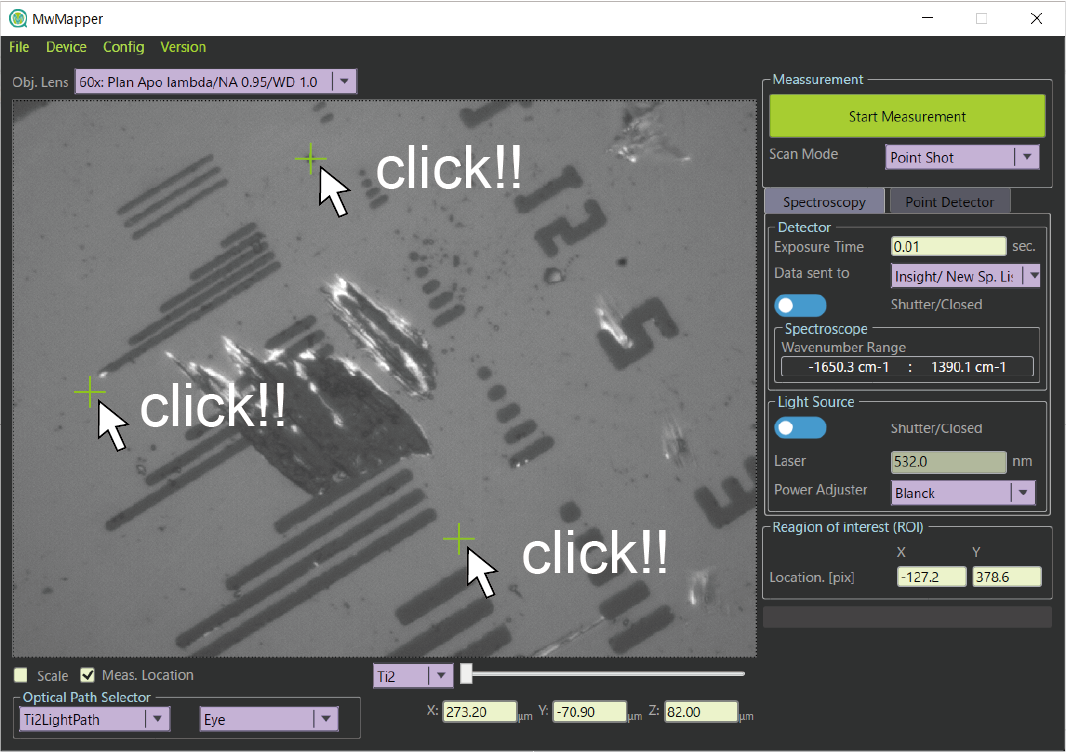Open the Ti2LightPath selector dropdown
The width and height of the screenshot is (1066, 752).
tap(157, 719)
